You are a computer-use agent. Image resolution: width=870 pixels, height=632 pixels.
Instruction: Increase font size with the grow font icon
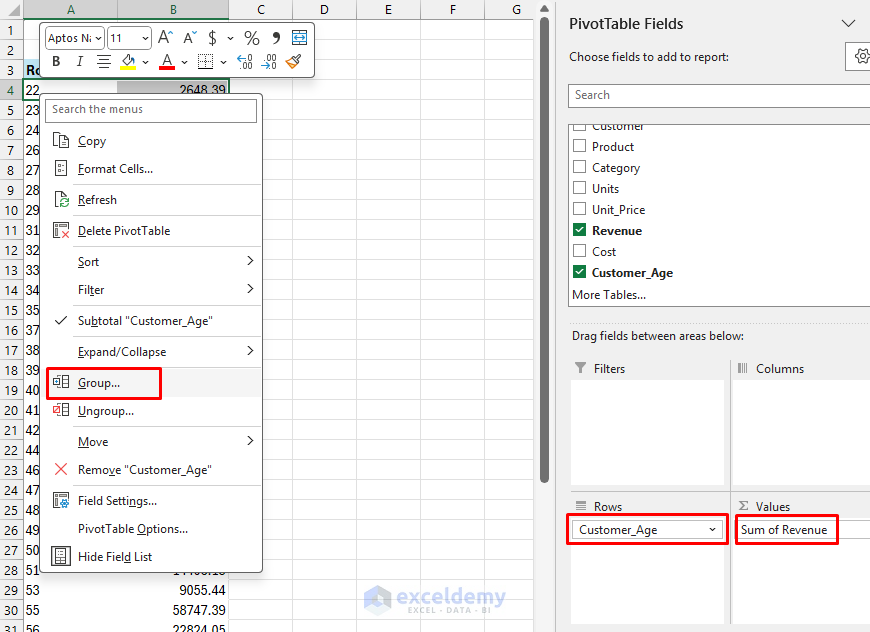pyautogui.click(x=163, y=37)
